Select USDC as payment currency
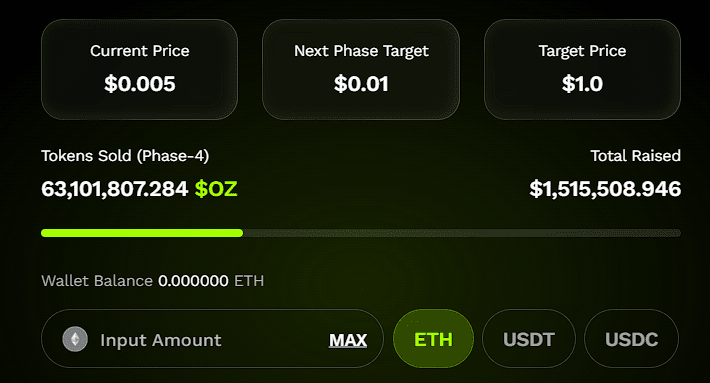Viewport: 710px width, 383px height. pyautogui.click(x=632, y=339)
